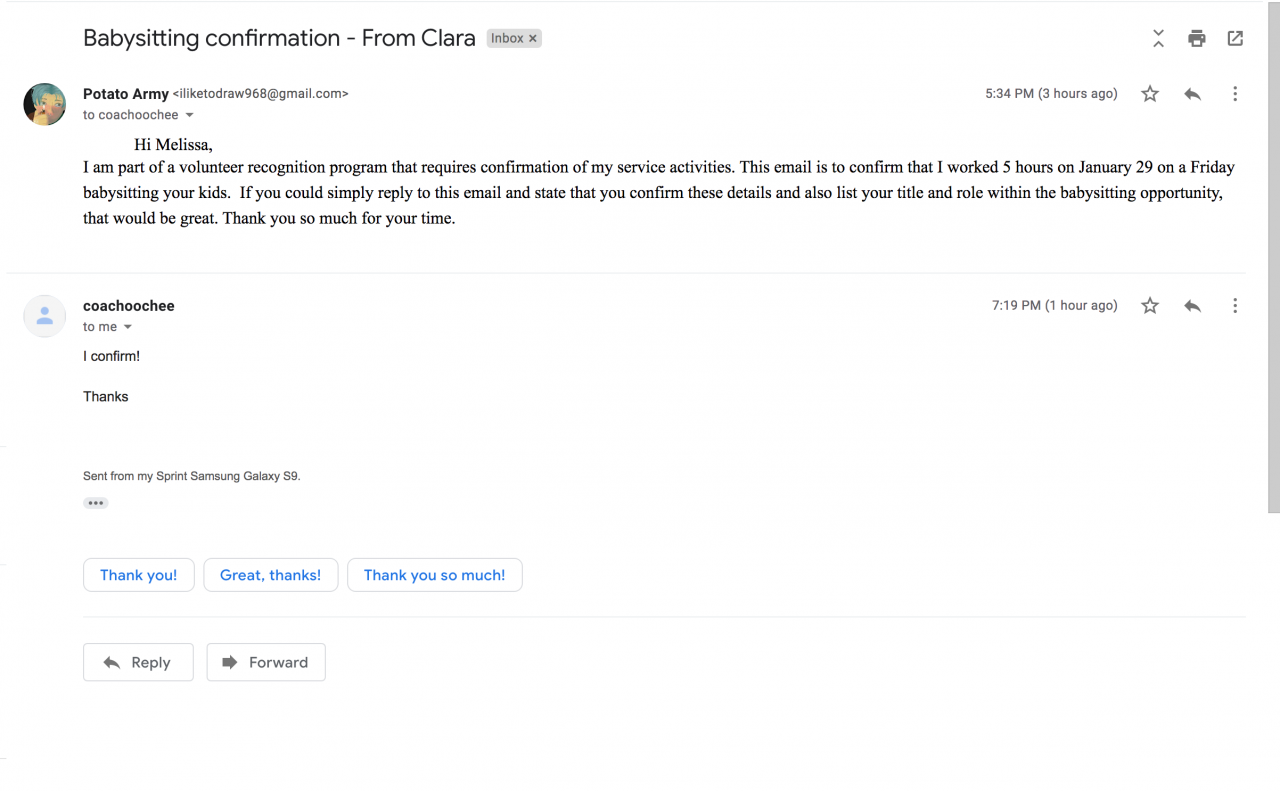This screenshot has height=791, width=1280.
Task: Click the Forward button below the thread
Action: 266,662
